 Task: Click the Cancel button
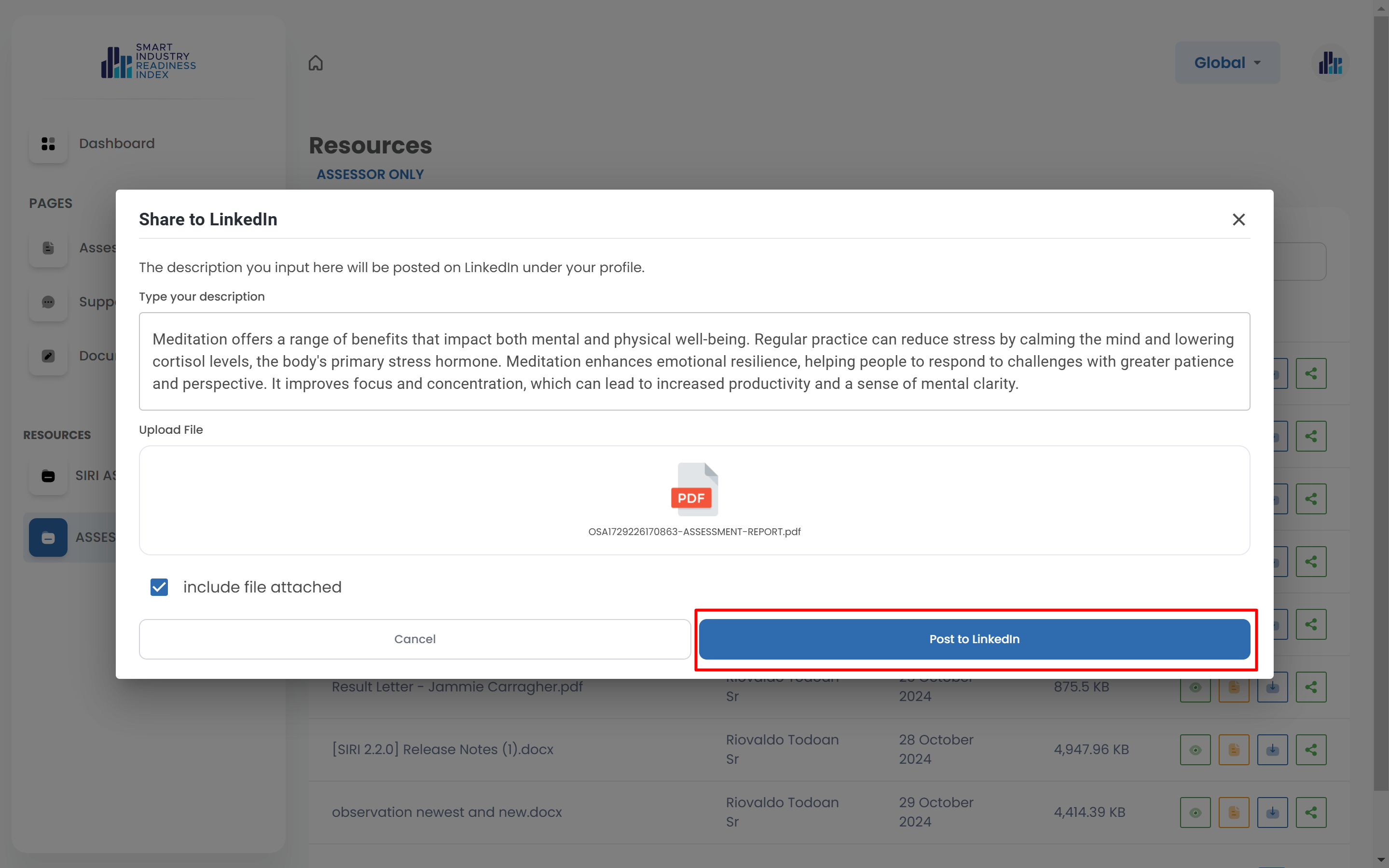tap(414, 639)
